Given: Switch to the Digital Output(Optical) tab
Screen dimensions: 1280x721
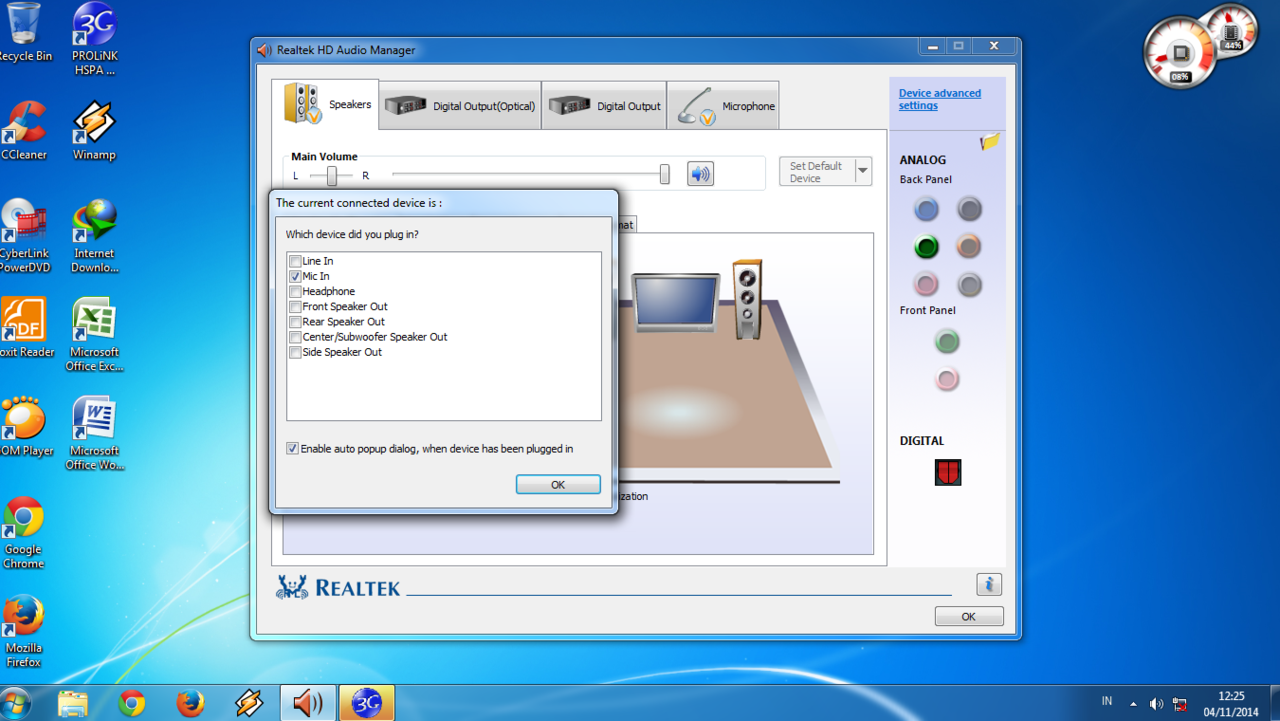Looking at the screenshot, I should click(461, 106).
